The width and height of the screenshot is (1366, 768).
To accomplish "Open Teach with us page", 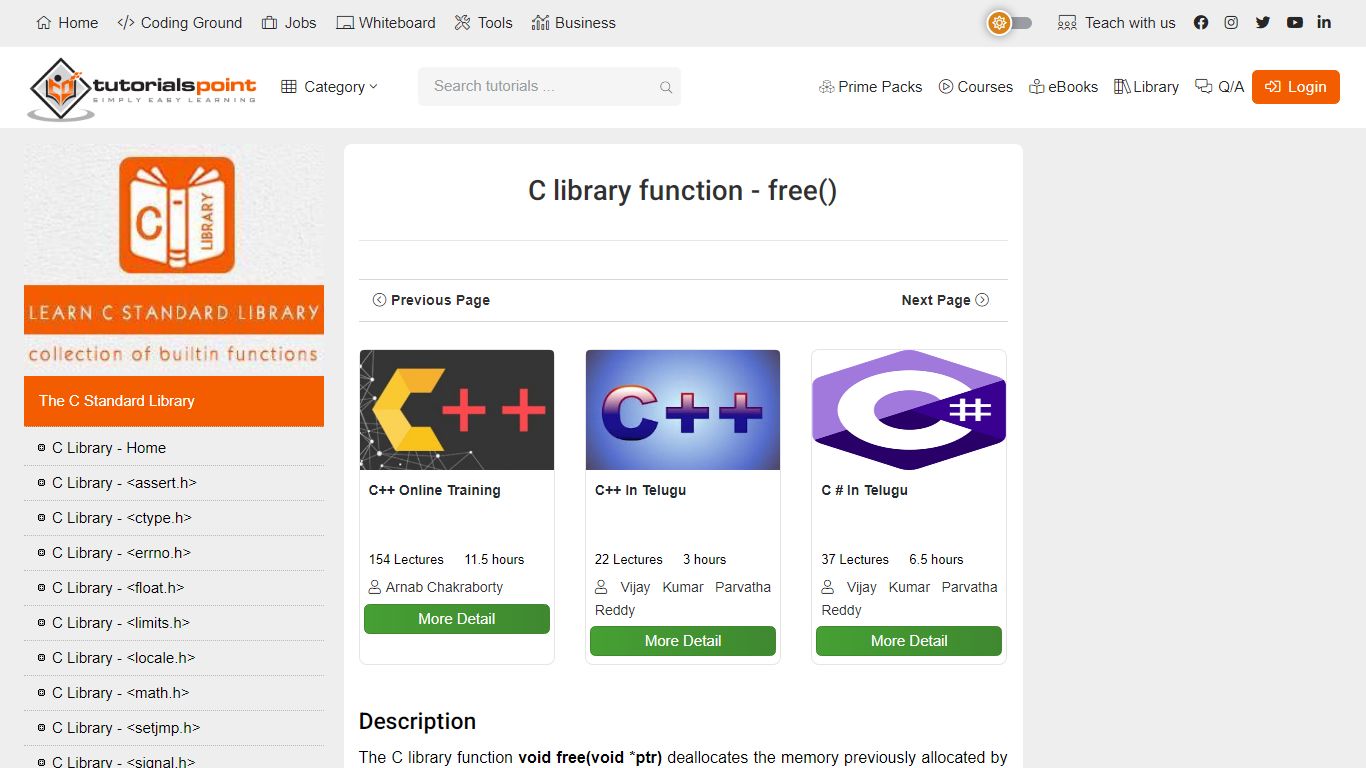I will point(1117,23).
